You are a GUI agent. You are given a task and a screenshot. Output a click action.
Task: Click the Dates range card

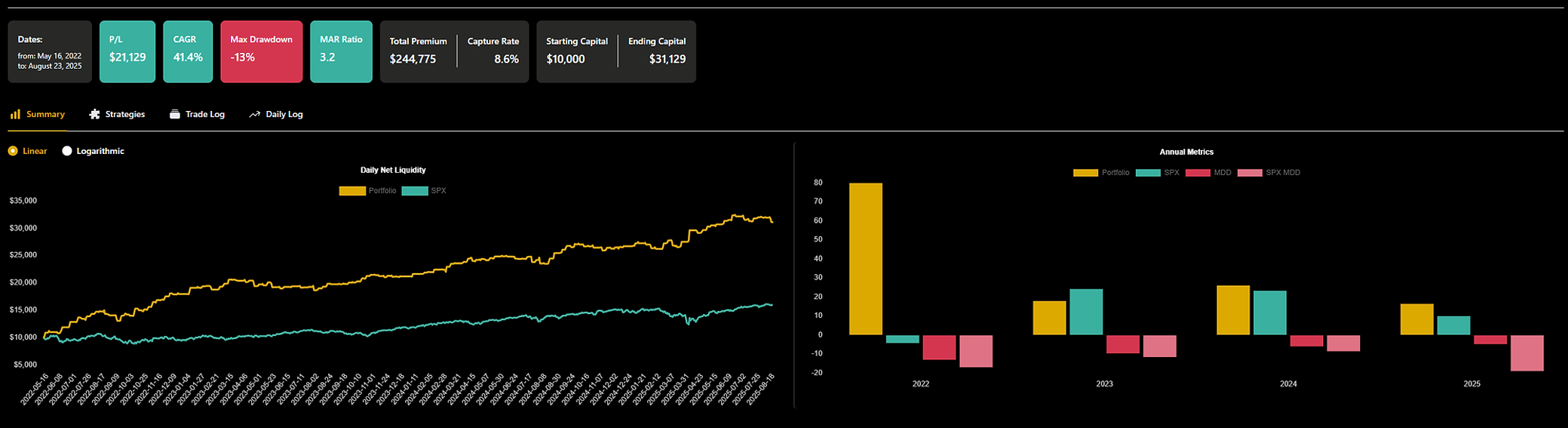pyautogui.click(x=50, y=51)
